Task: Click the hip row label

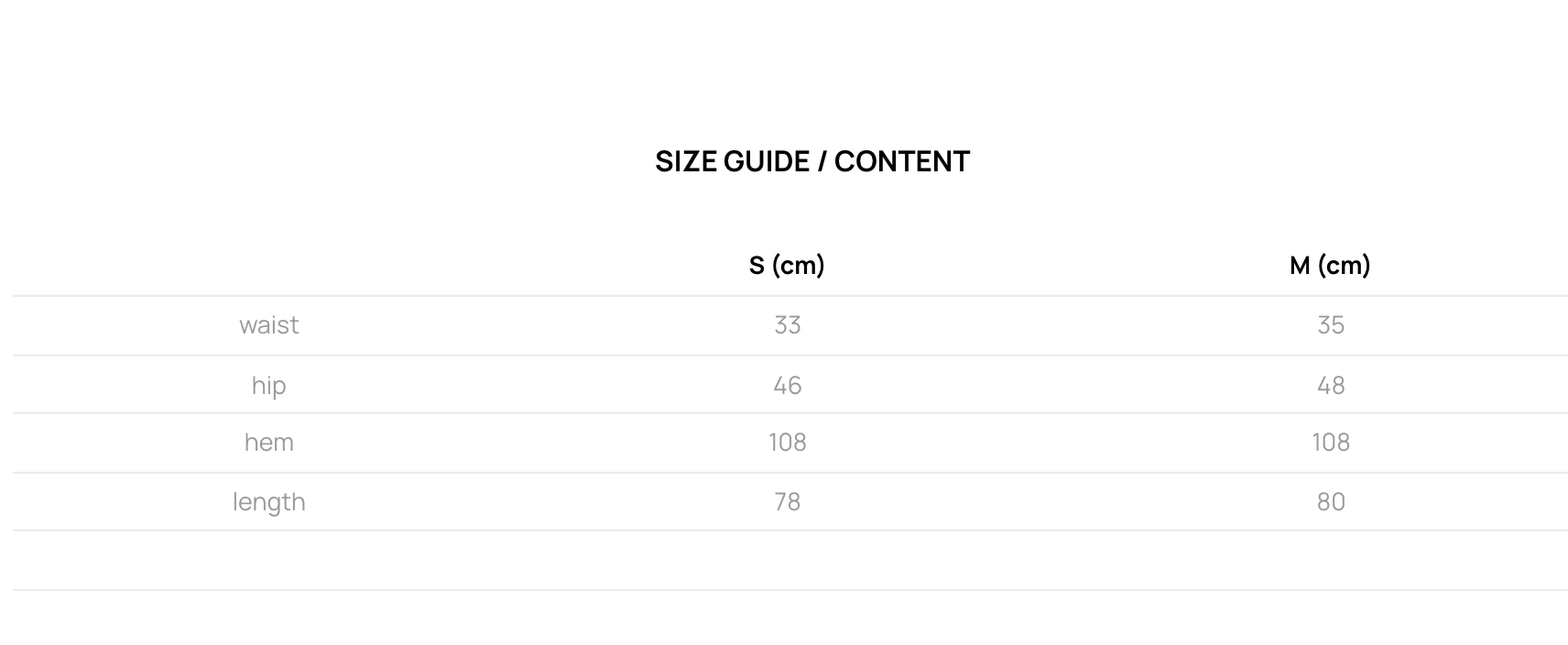Action: pos(268,385)
